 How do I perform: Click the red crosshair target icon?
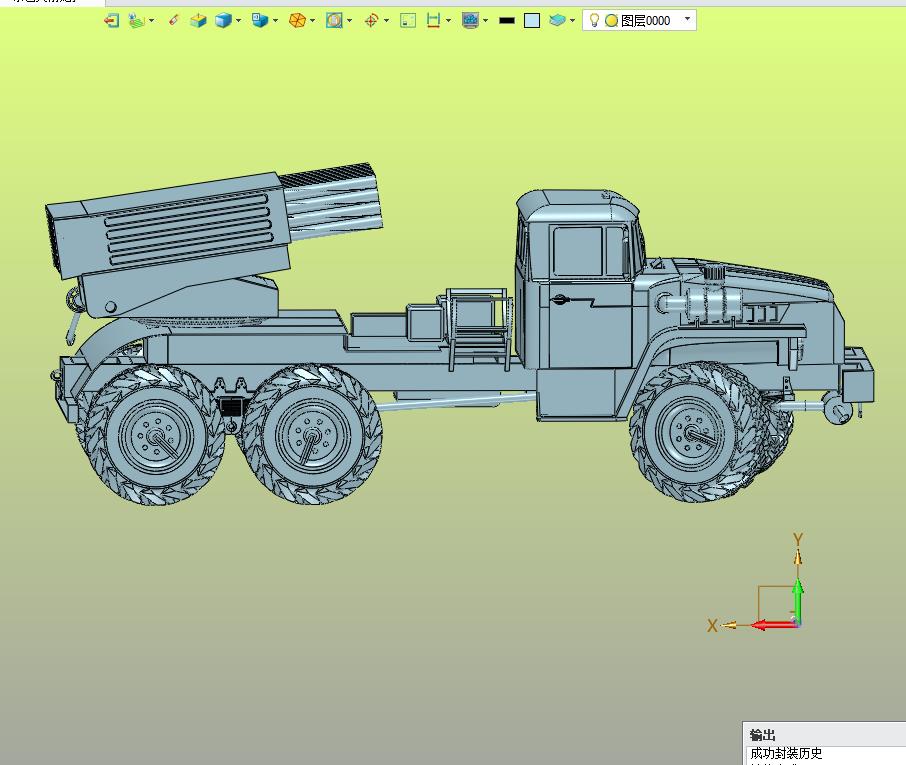pyautogui.click(x=371, y=21)
